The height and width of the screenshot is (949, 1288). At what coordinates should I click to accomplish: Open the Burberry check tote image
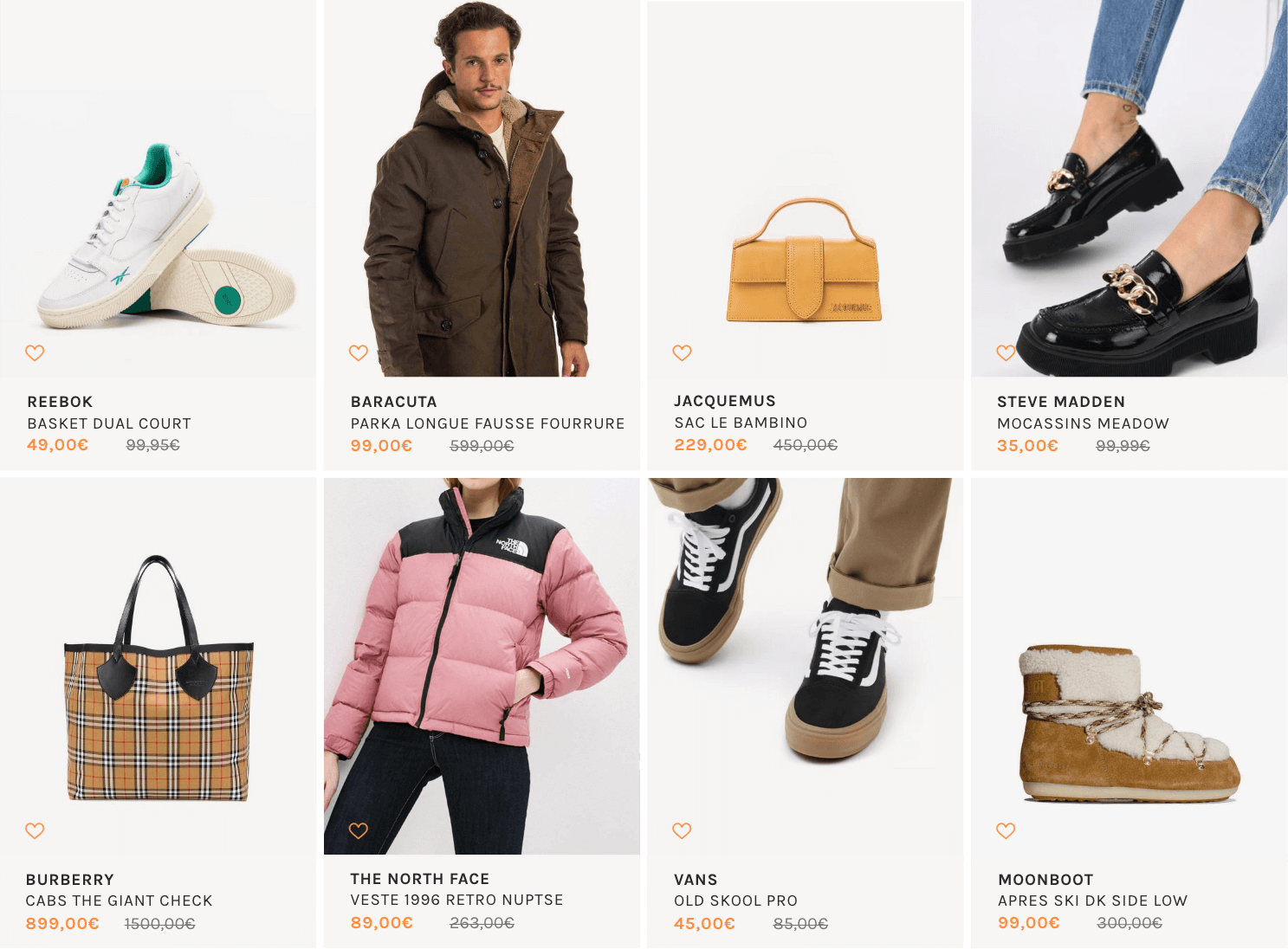point(159,678)
